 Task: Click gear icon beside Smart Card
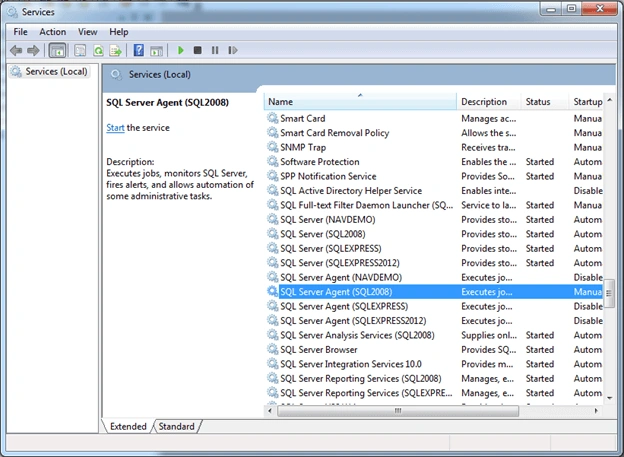click(273, 118)
